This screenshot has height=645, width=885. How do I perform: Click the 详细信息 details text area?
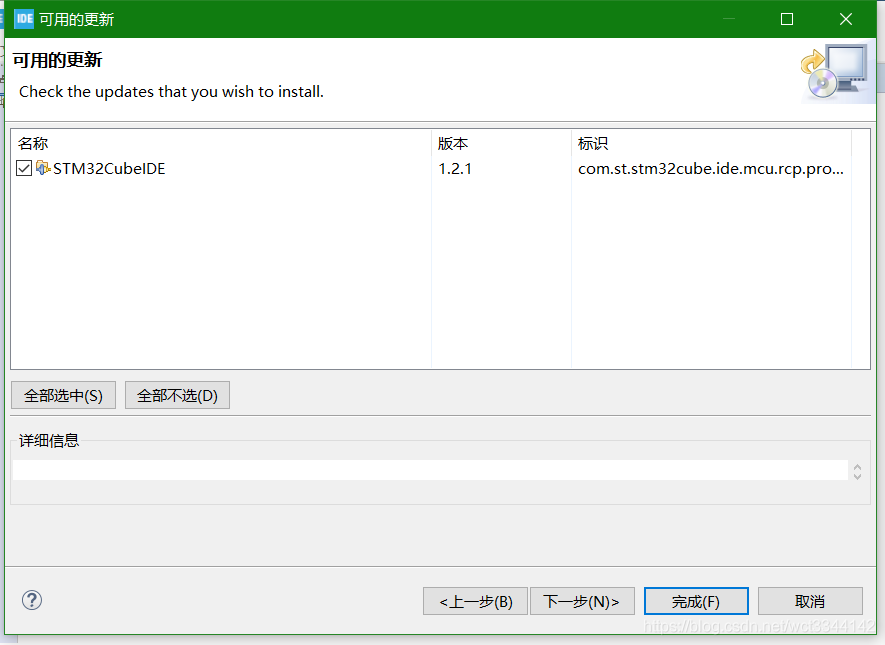(x=430, y=470)
